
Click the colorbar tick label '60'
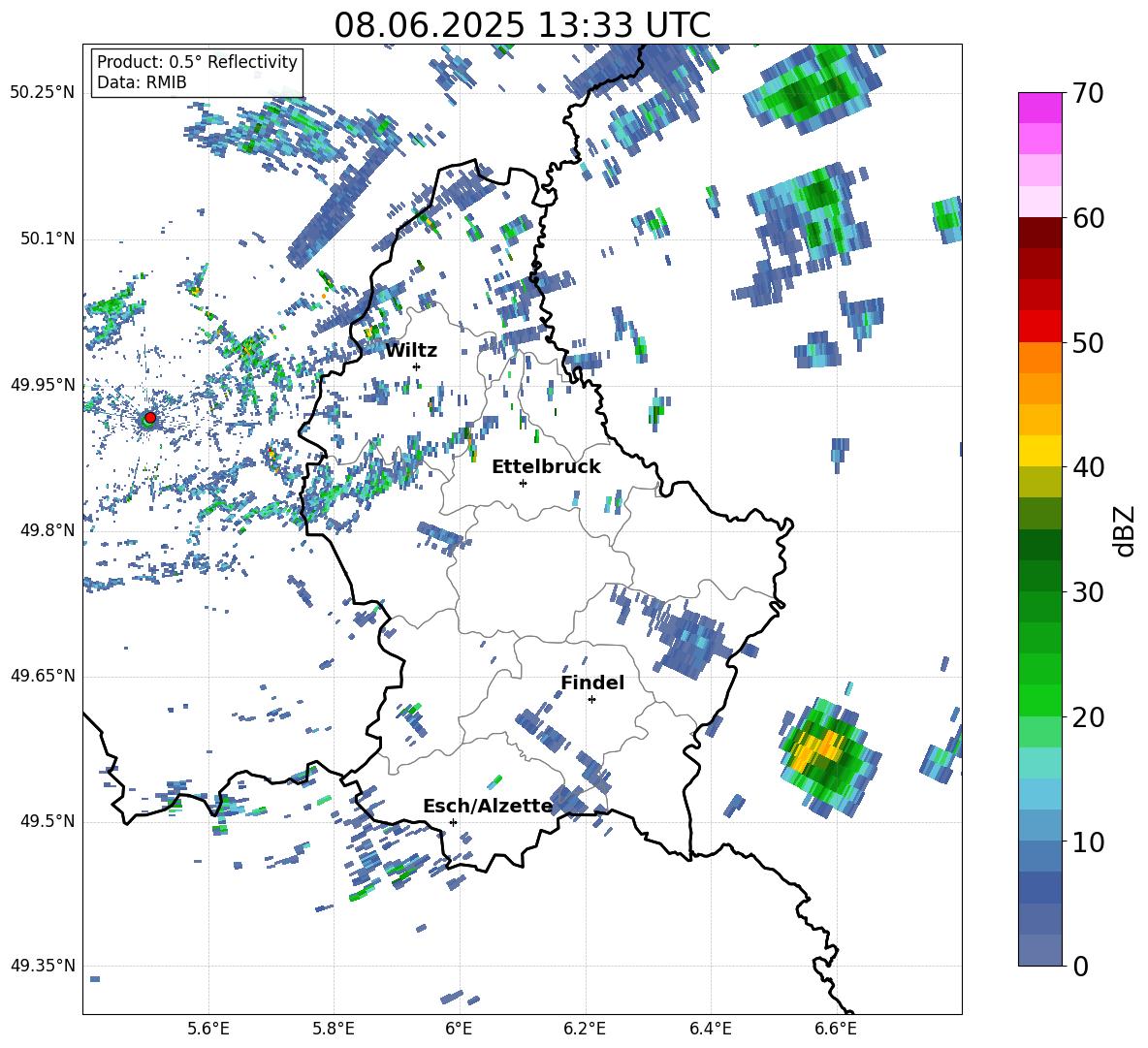pyautogui.click(x=1088, y=218)
